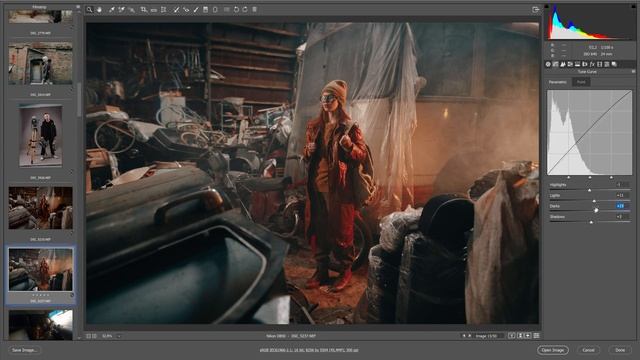
Task: Open preview preferences menu icon
Action: [536, 336]
